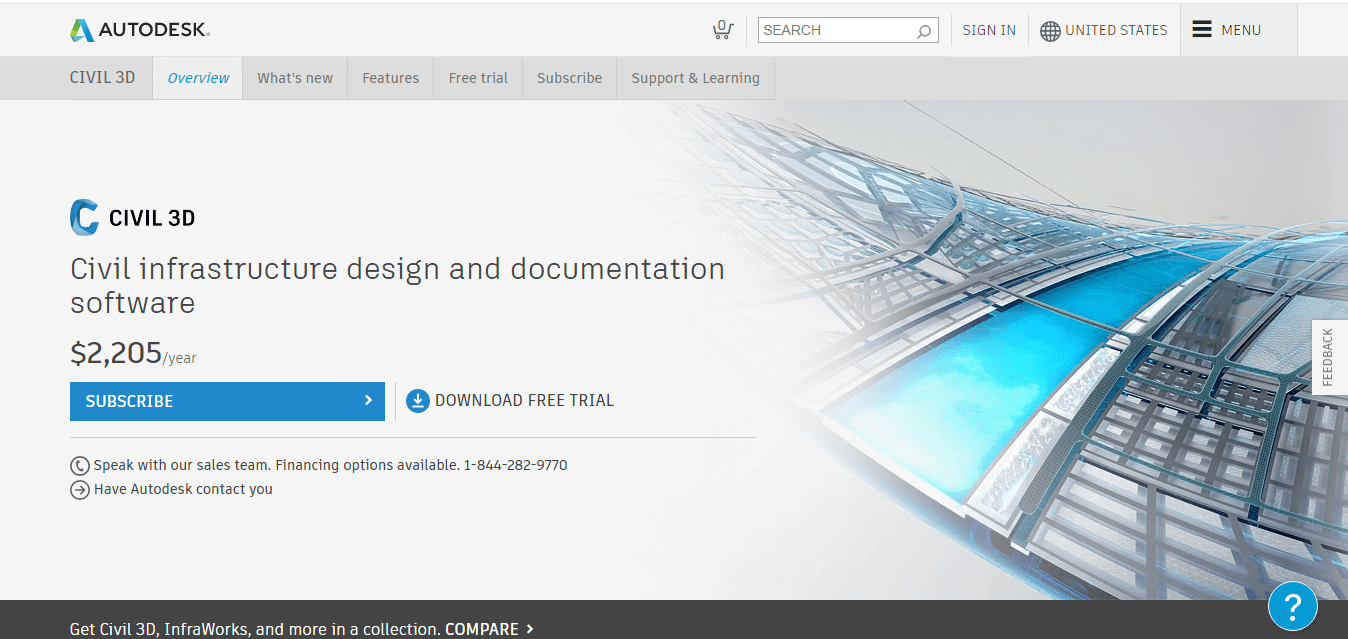Expand the MENU label in the header
1348x639 pixels.
1241,30
